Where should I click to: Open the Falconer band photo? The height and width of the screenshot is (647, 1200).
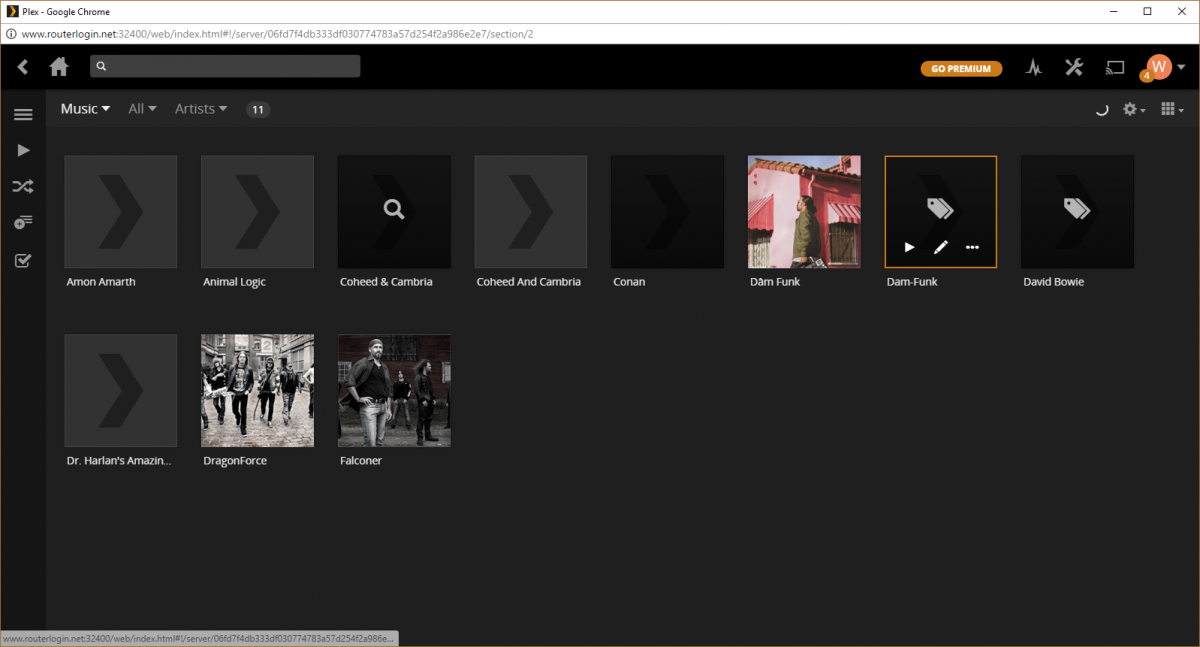394,391
